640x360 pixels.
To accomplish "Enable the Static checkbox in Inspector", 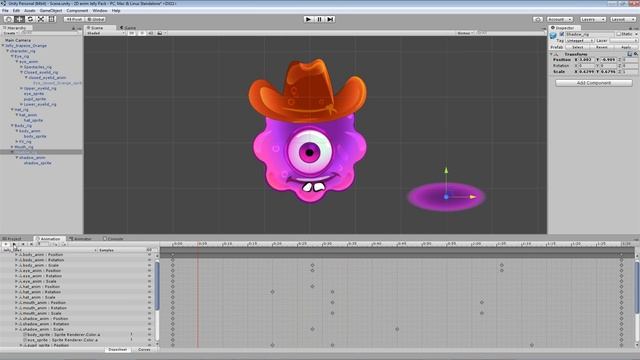I will pyautogui.click(x=619, y=34).
